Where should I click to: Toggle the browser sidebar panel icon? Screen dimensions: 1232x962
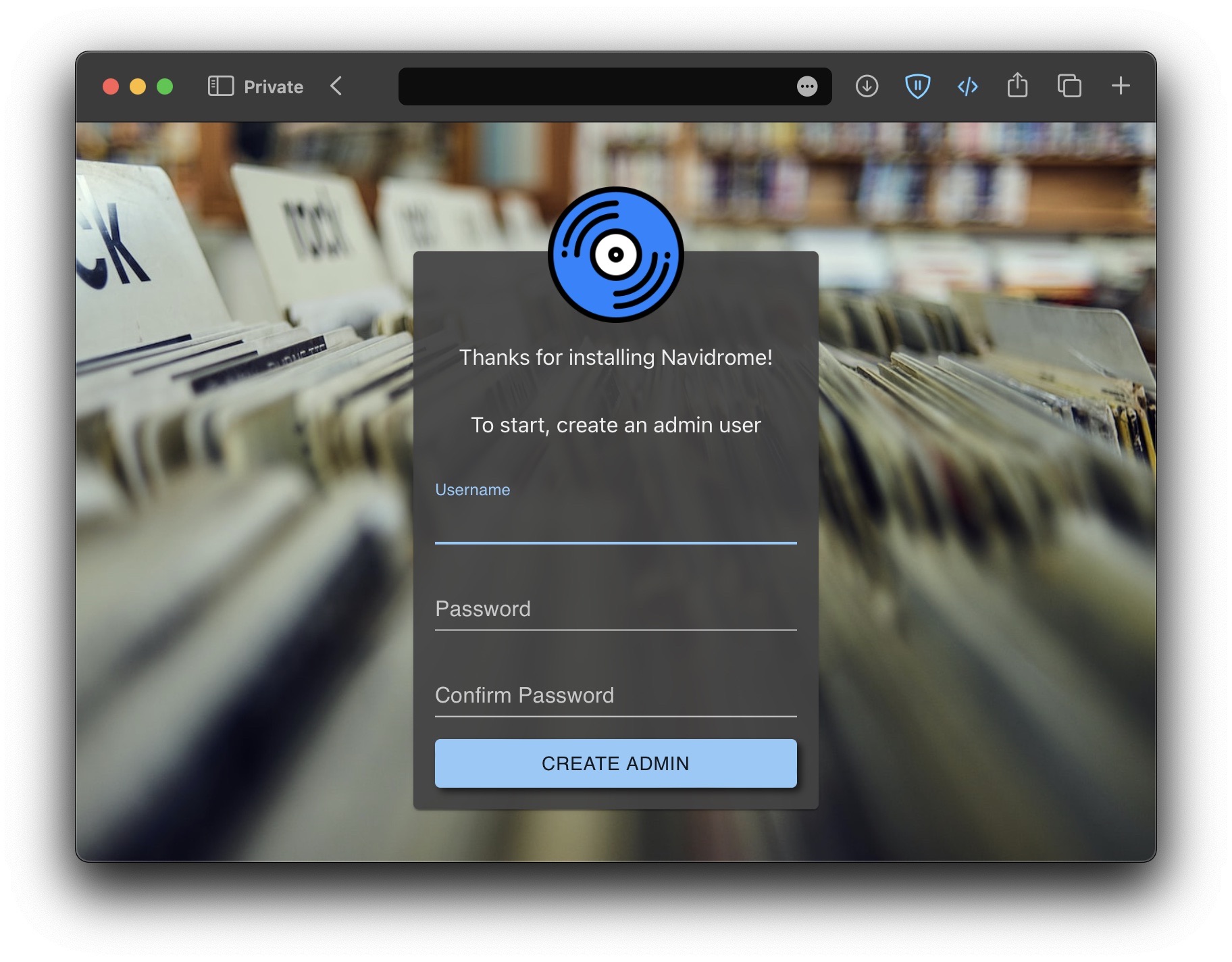pyautogui.click(x=220, y=86)
